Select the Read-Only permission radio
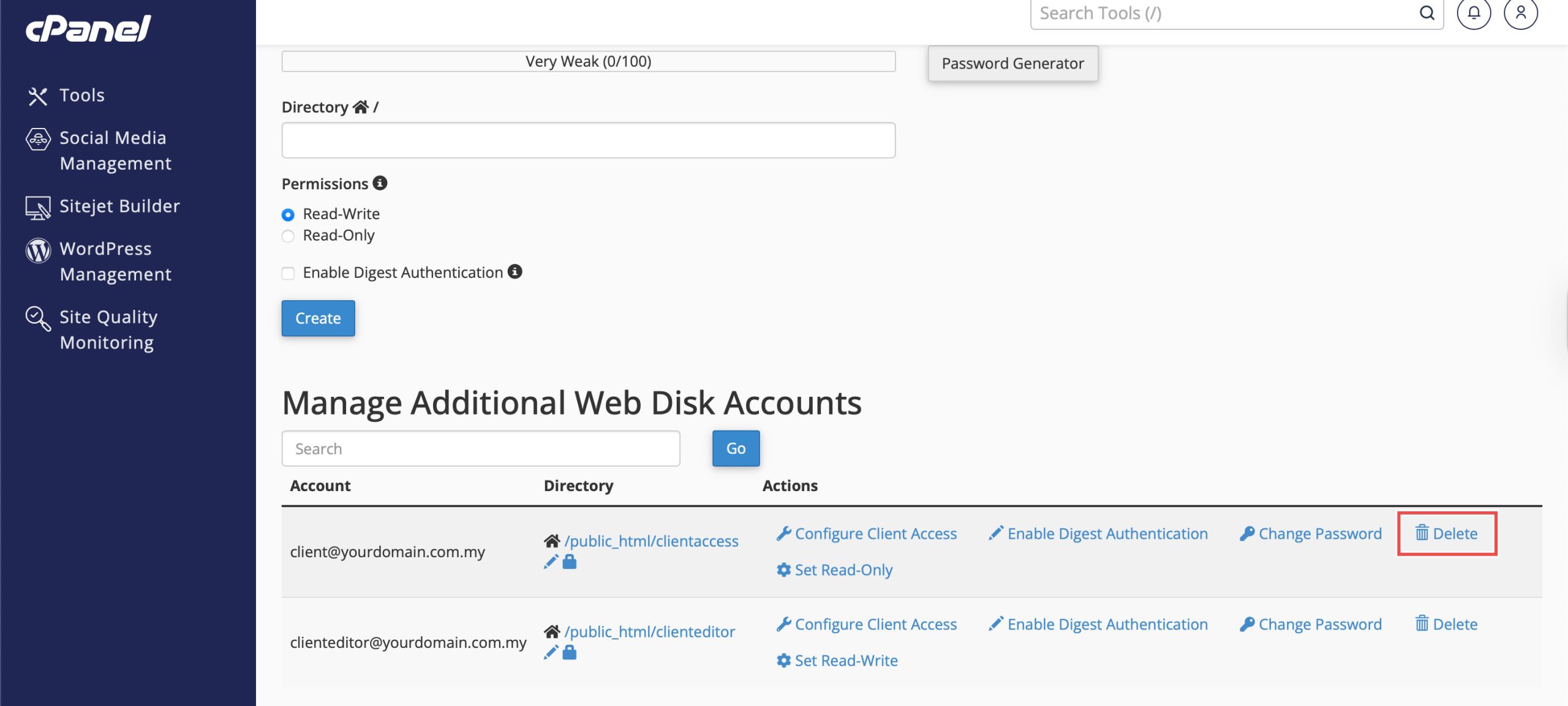The image size is (1568, 706). 288,236
